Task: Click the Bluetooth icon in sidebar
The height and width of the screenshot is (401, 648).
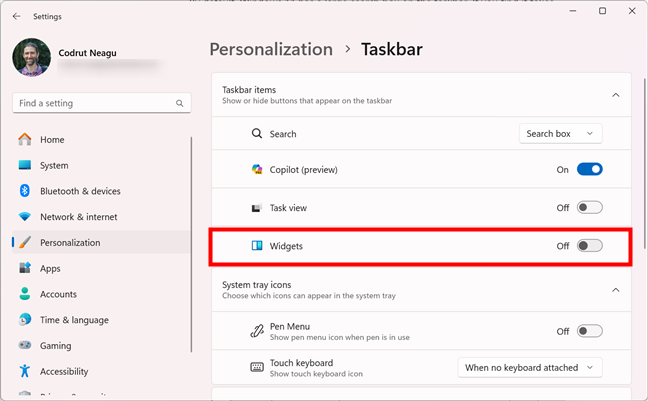Action: pos(25,191)
